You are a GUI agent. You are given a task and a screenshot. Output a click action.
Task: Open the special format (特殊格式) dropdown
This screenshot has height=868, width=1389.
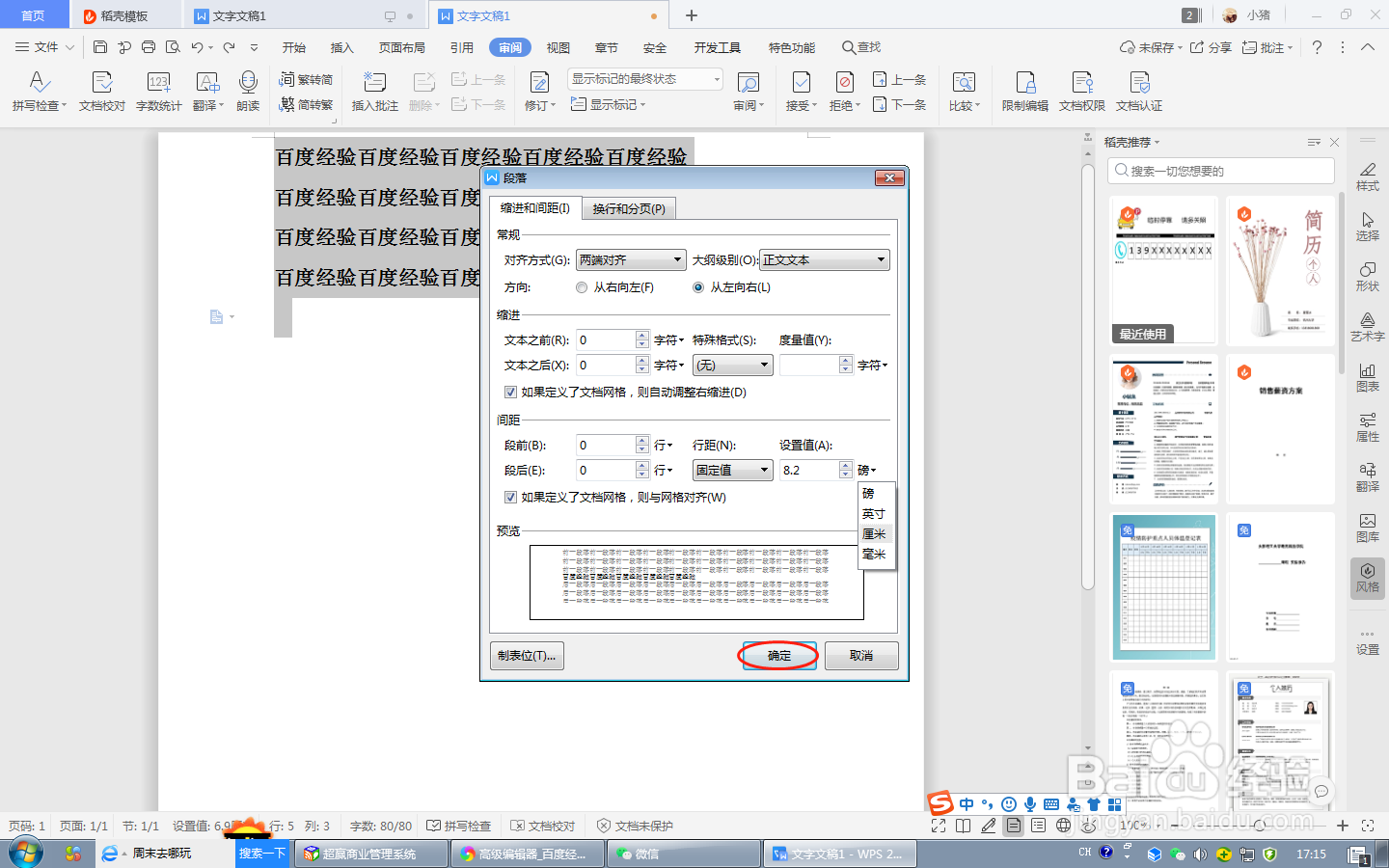tap(733, 365)
